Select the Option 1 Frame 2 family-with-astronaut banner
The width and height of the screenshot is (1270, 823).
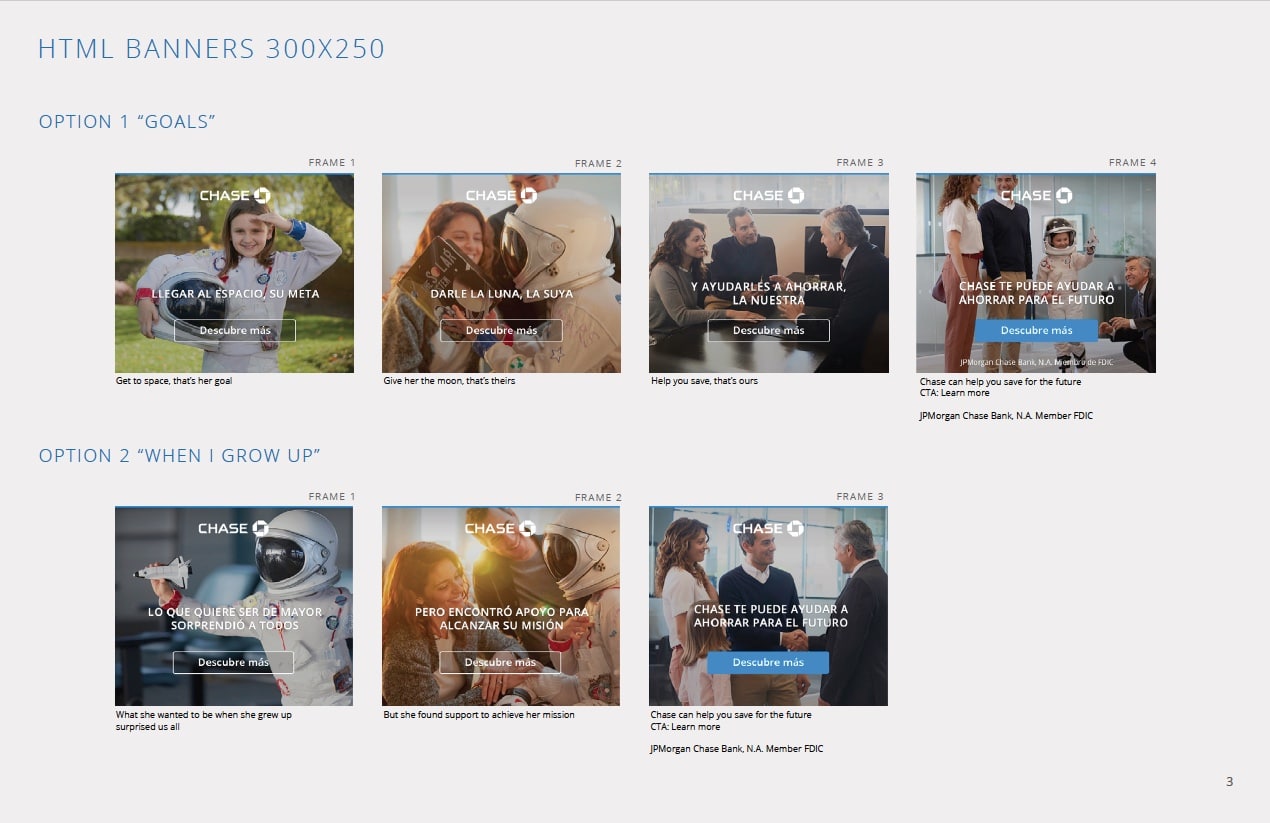501,273
